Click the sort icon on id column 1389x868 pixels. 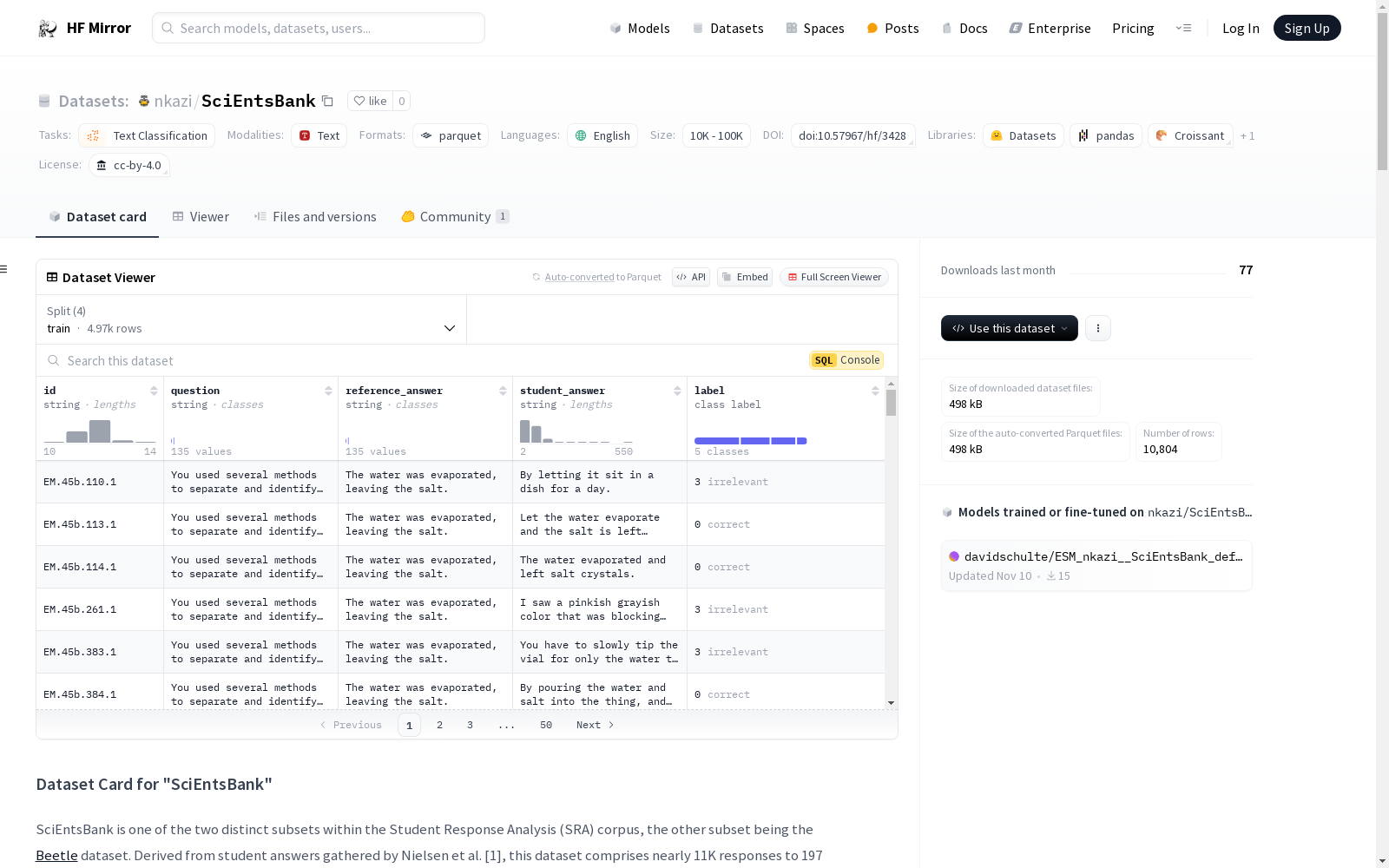(154, 391)
